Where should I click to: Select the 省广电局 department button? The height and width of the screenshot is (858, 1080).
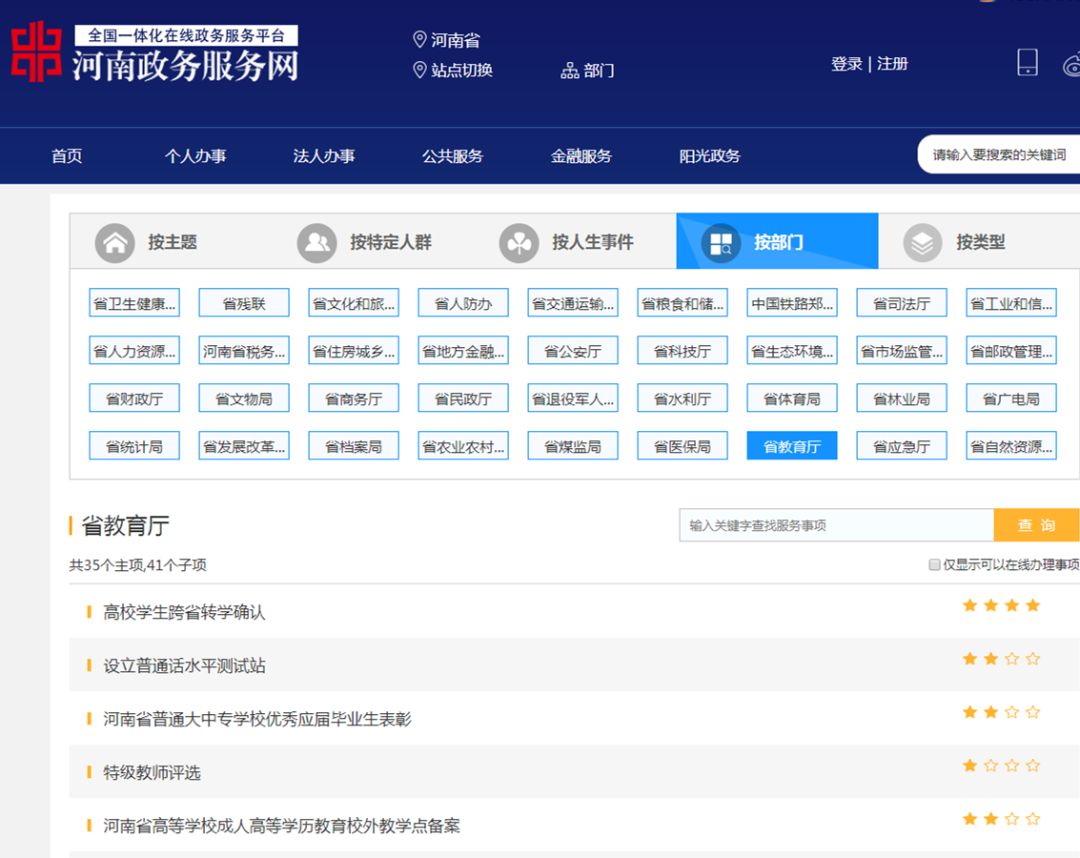click(1011, 398)
